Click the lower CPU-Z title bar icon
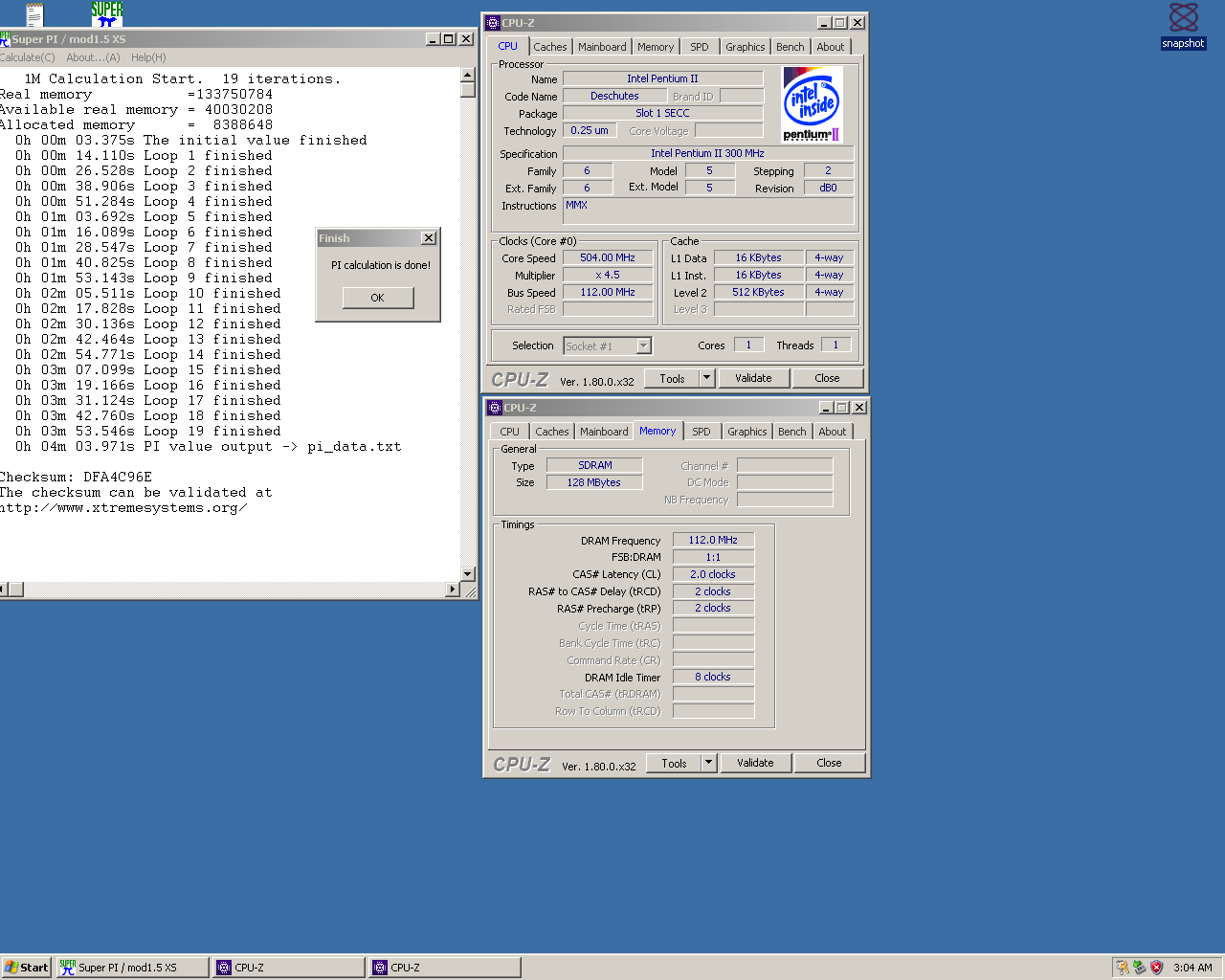Viewport: 1225px width, 980px height. (x=495, y=408)
